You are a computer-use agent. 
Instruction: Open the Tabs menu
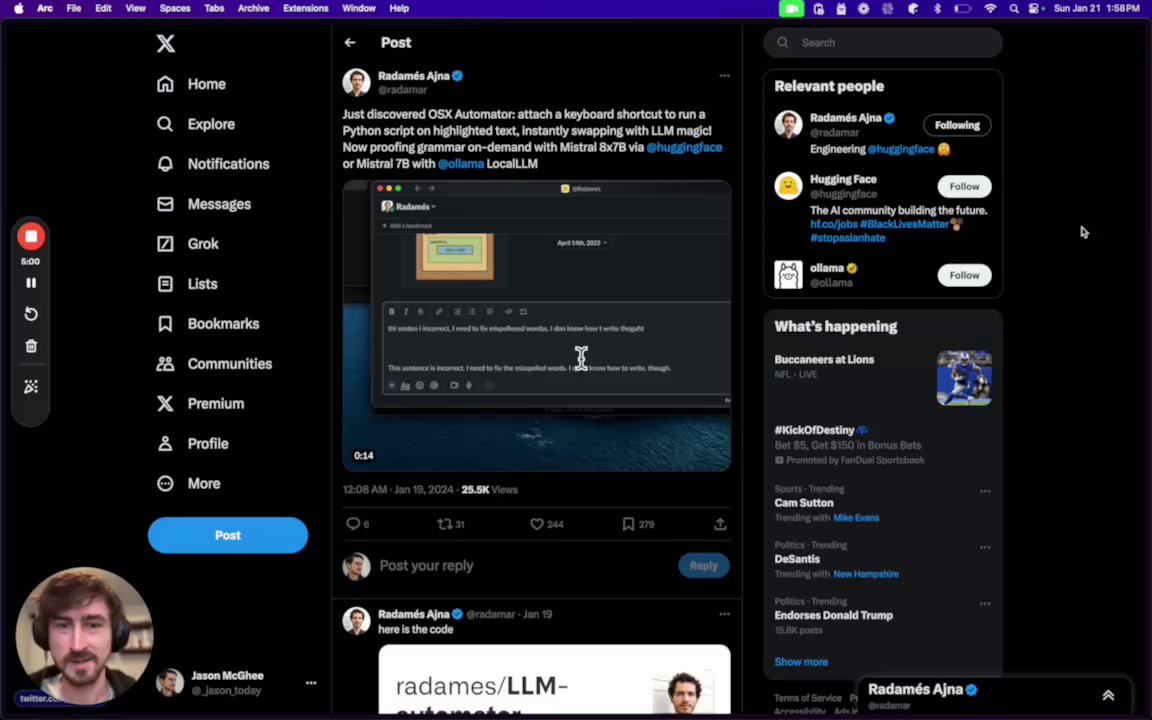[x=214, y=8]
